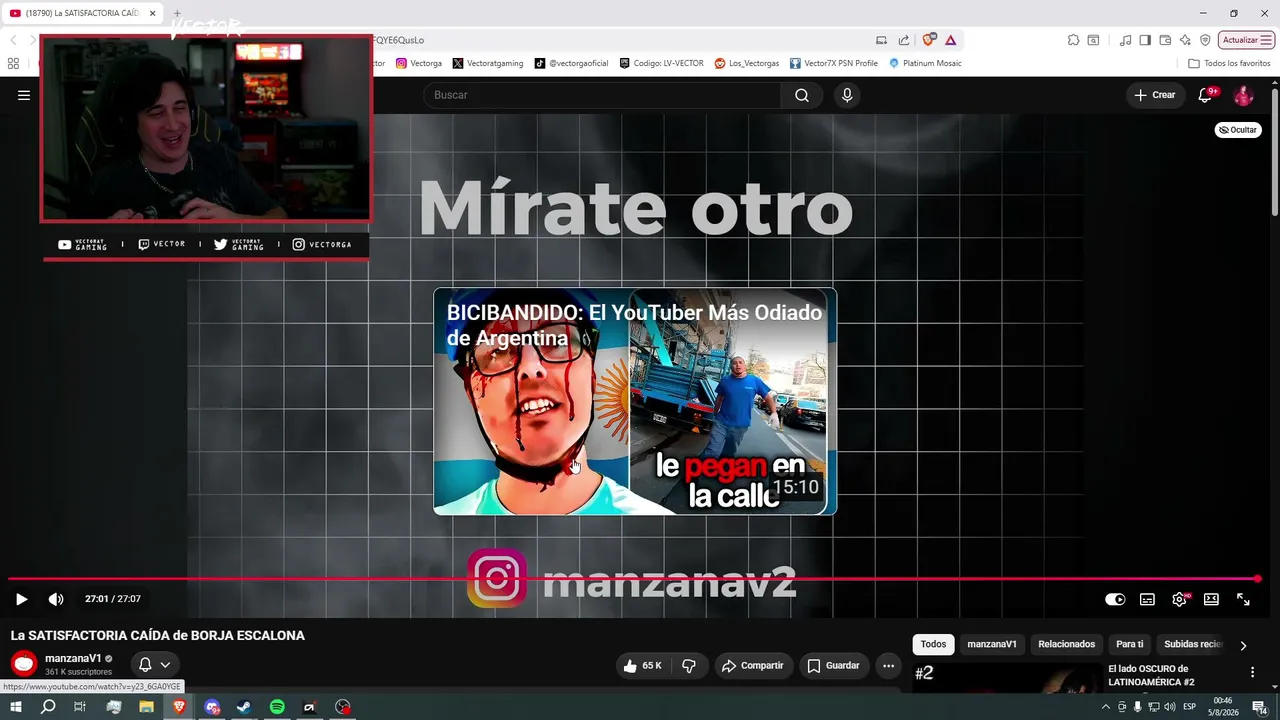Play the video
Viewport: 1280px width, 720px height.
tap(21, 599)
